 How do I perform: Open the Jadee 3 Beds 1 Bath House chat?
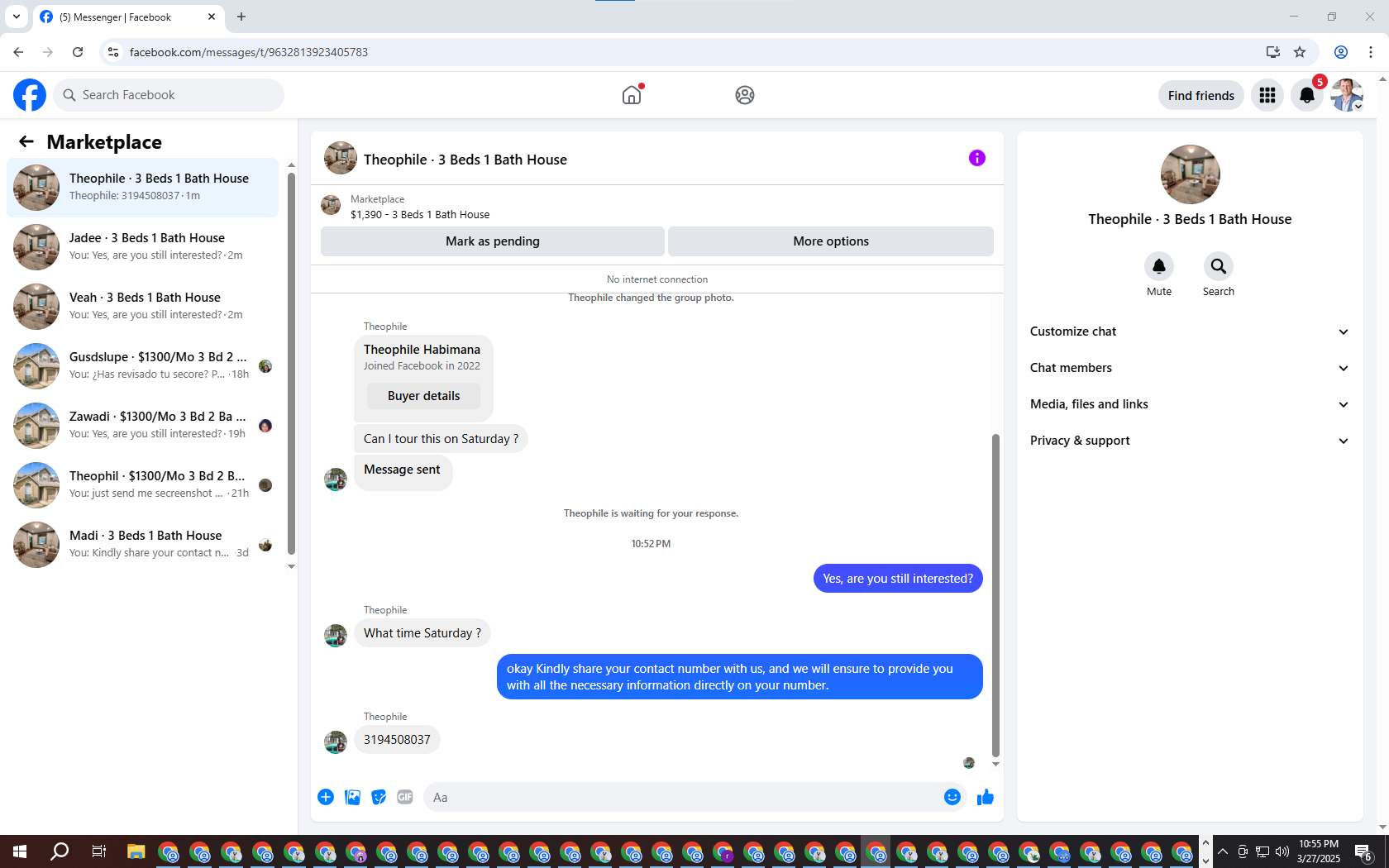tap(142, 247)
